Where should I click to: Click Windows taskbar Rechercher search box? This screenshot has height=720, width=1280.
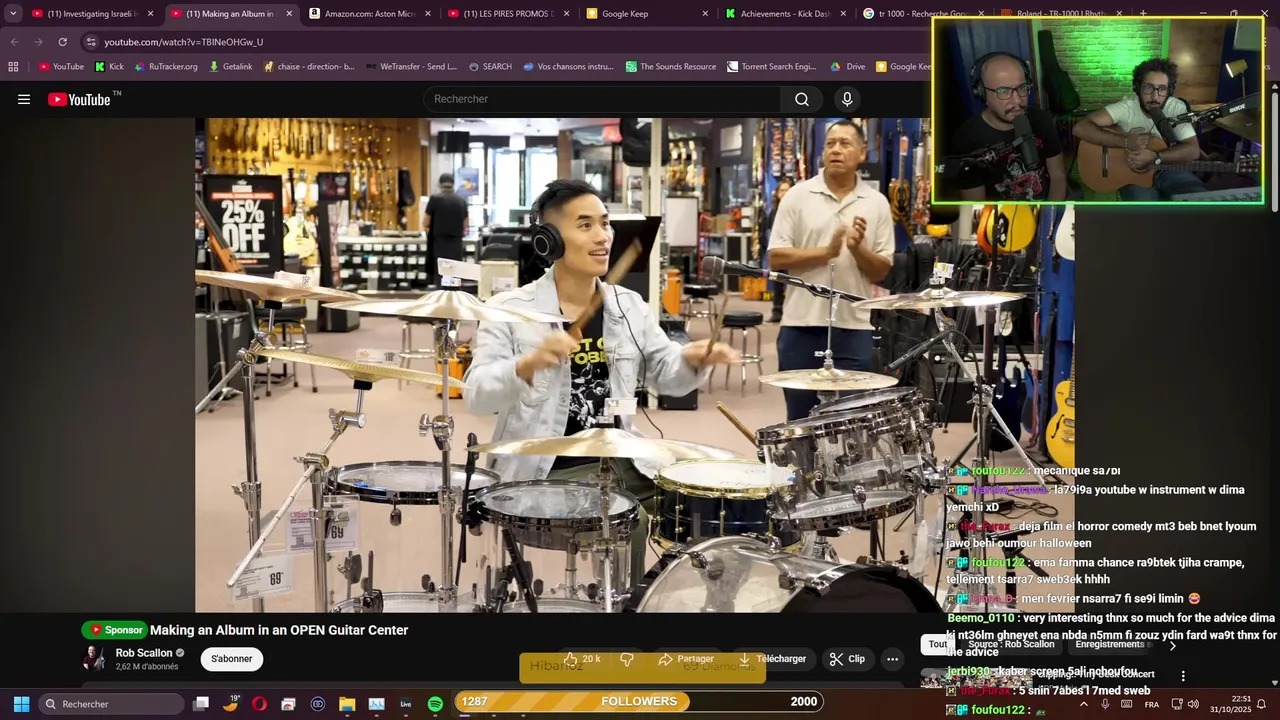coord(111,704)
